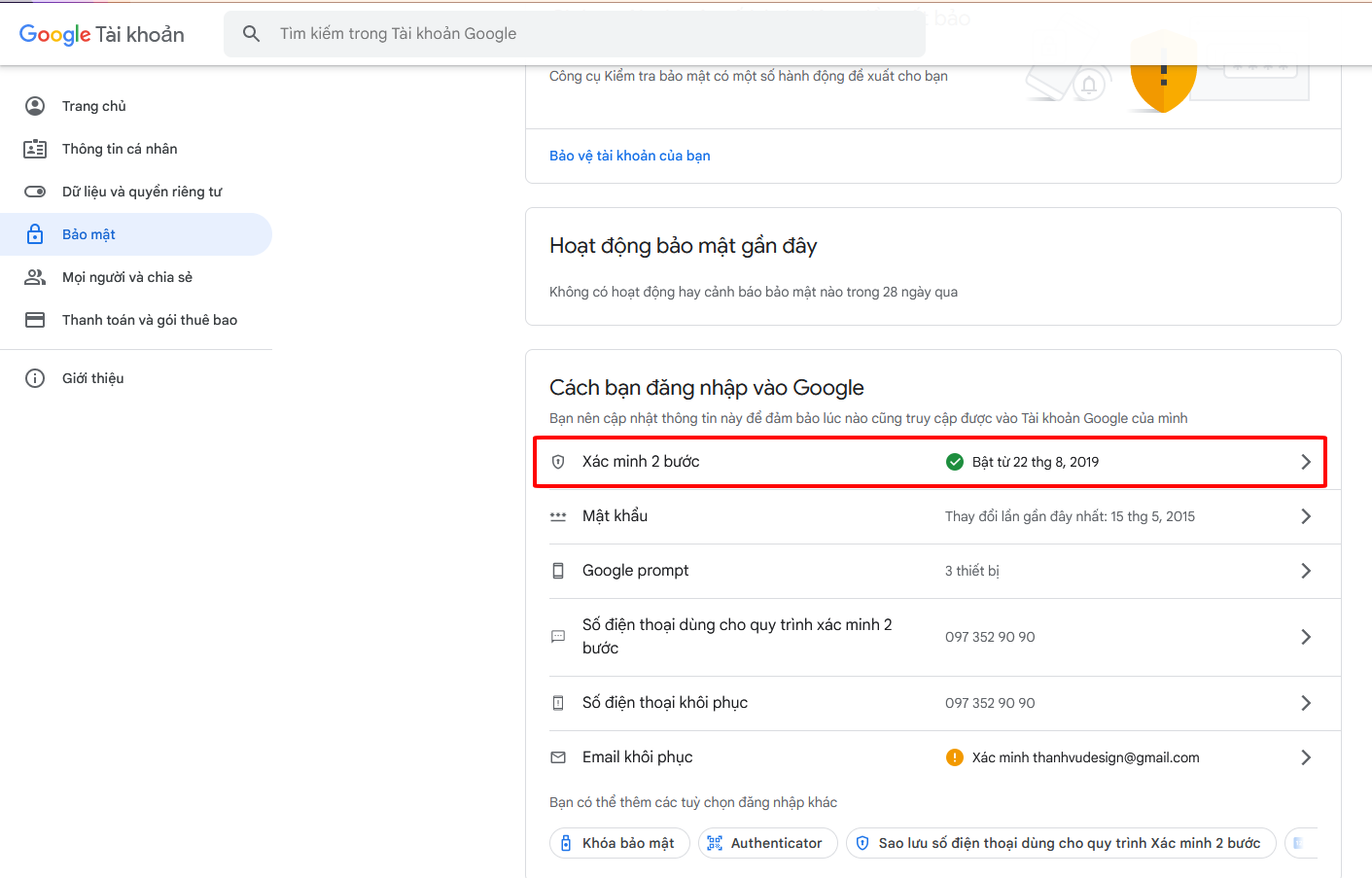The height and width of the screenshot is (878, 1372).
Task: Open the Mọi người và chia sẻ menu item
Action: [127, 277]
